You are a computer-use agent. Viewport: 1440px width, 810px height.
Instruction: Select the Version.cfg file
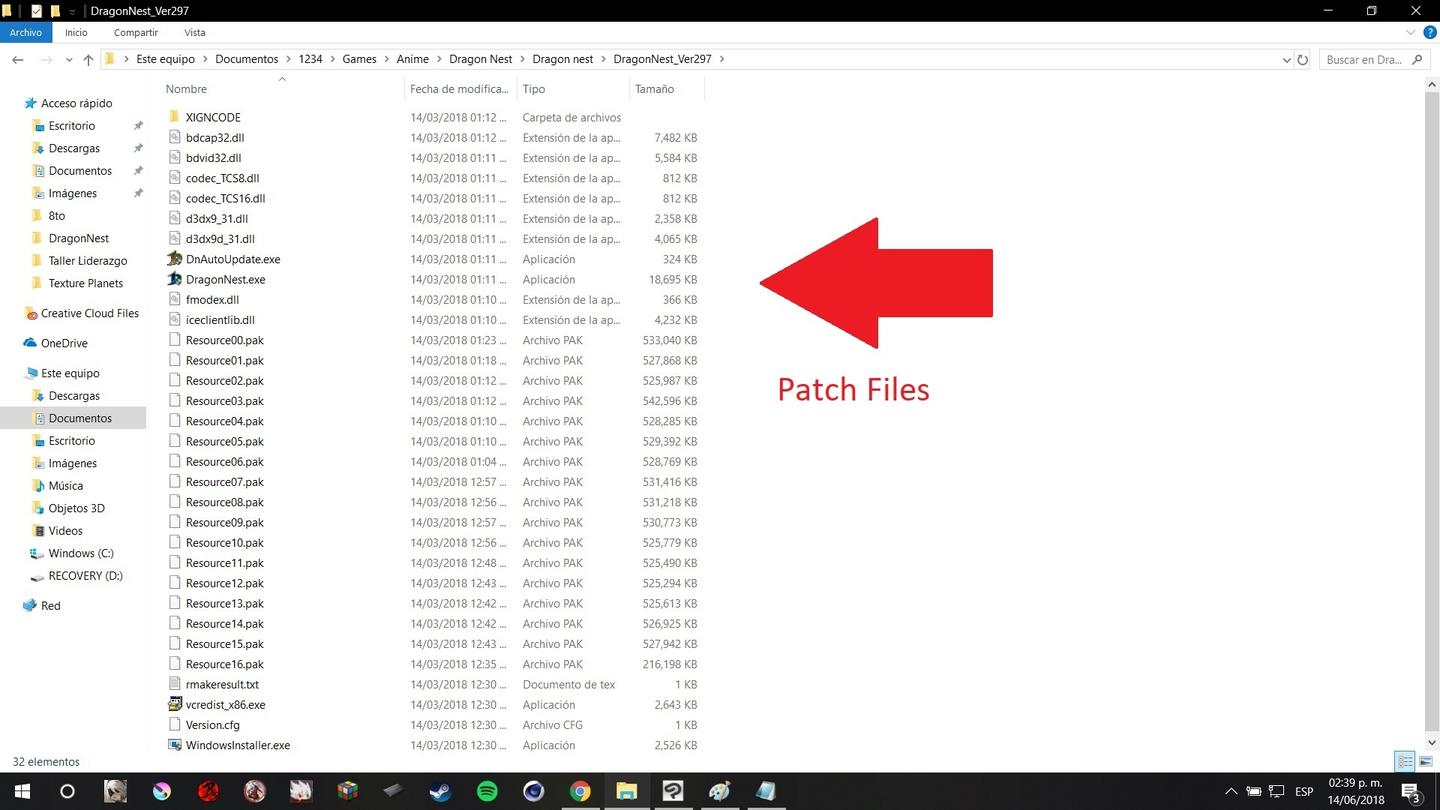click(x=213, y=725)
